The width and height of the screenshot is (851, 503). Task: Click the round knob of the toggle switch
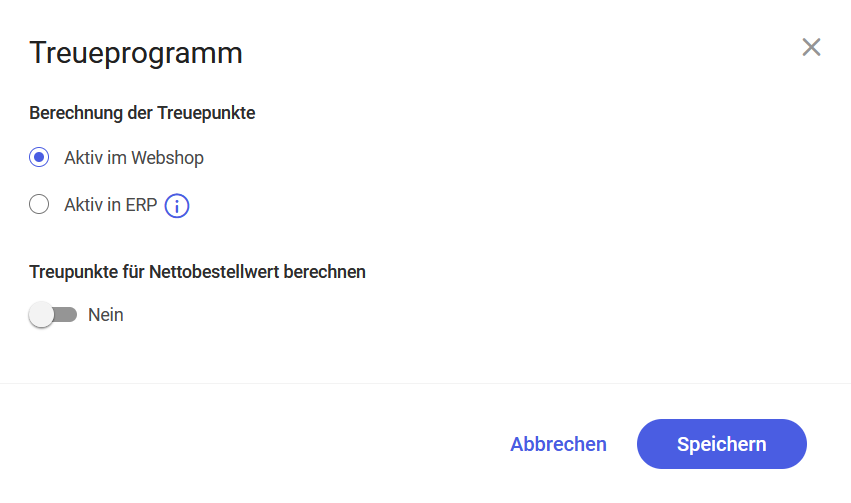click(x=41, y=315)
